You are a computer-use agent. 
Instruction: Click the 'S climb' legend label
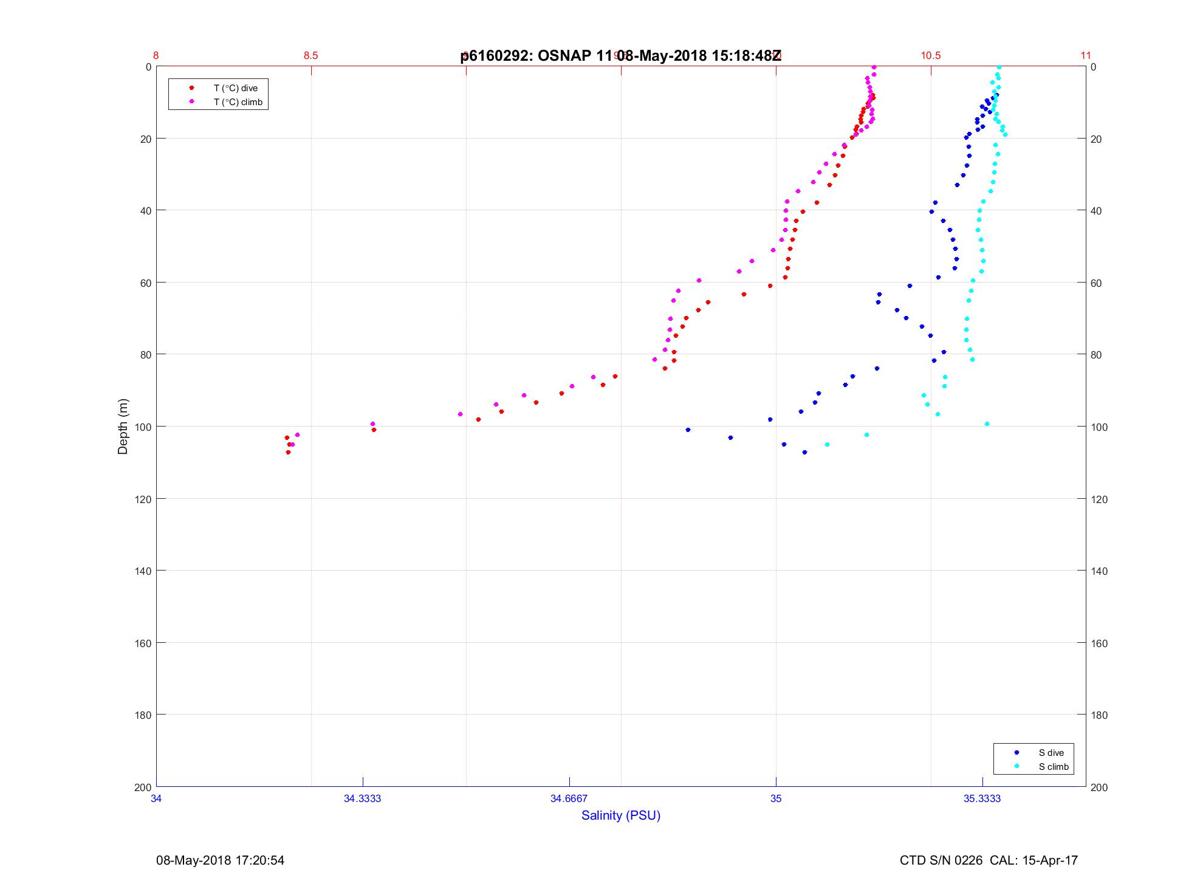point(1054,767)
